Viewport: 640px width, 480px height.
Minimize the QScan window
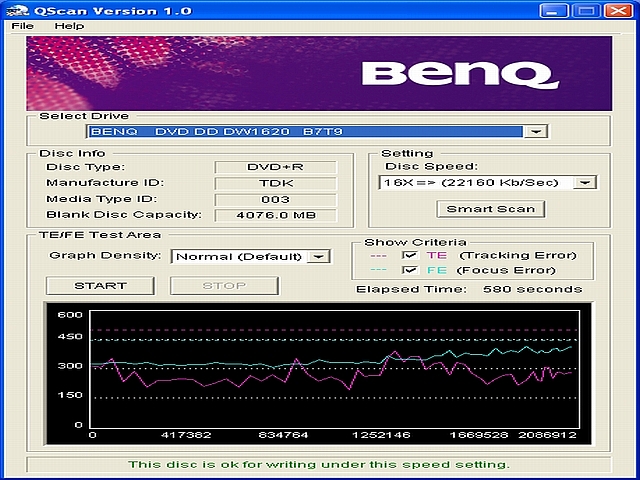pos(553,11)
